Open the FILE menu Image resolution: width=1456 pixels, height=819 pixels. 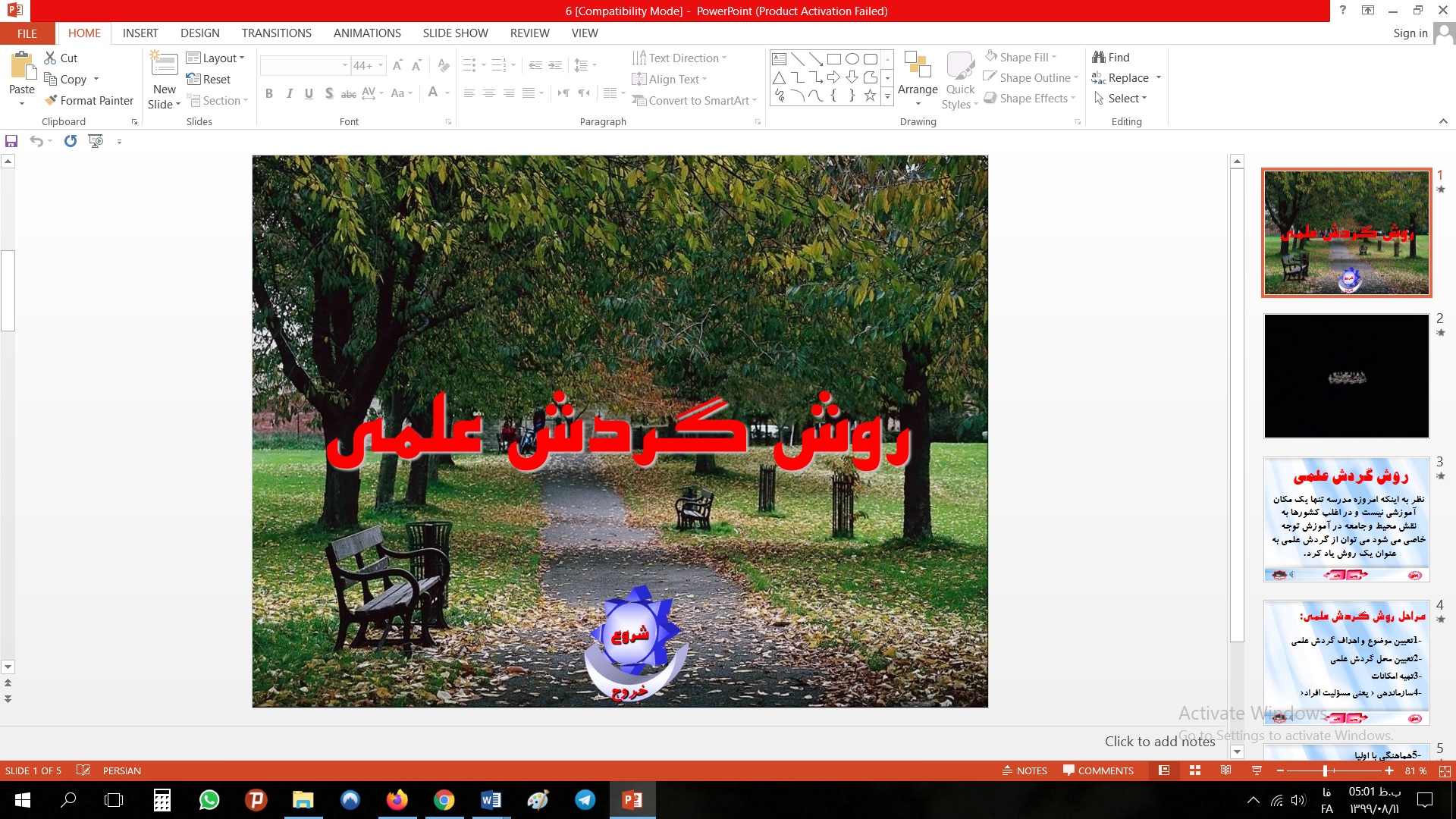point(27,33)
